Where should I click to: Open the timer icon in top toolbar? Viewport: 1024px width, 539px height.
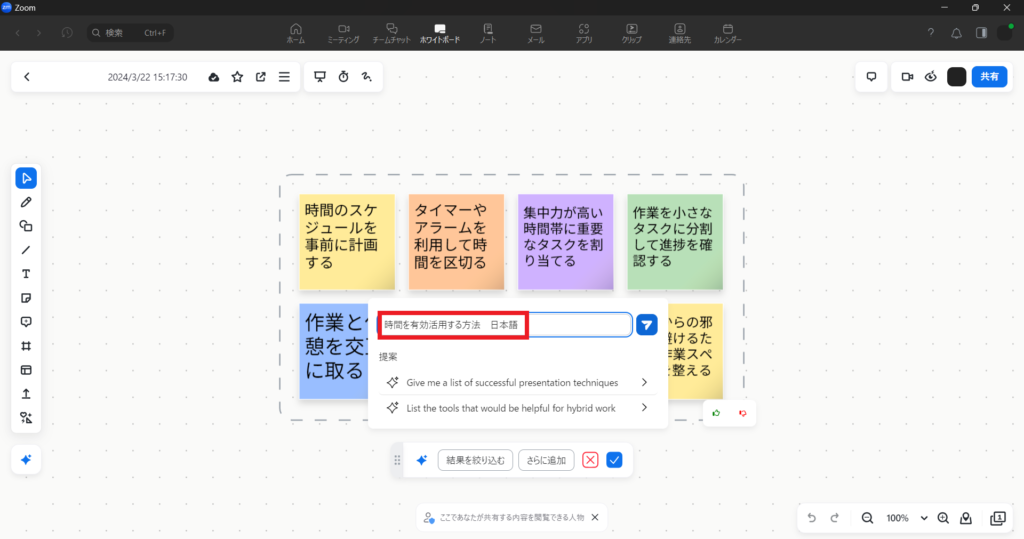click(343, 77)
